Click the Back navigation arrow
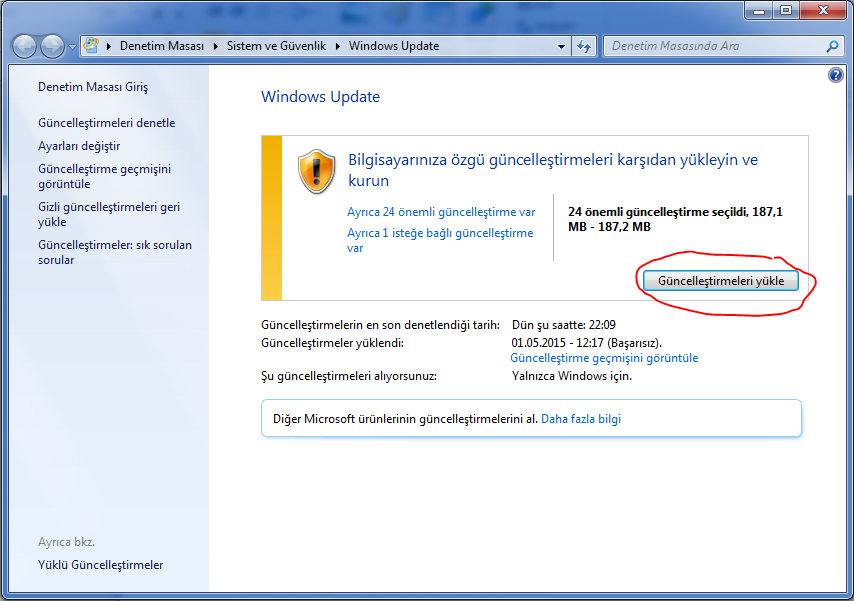This screenshot has width=854, height=601. tap(24, 46)
